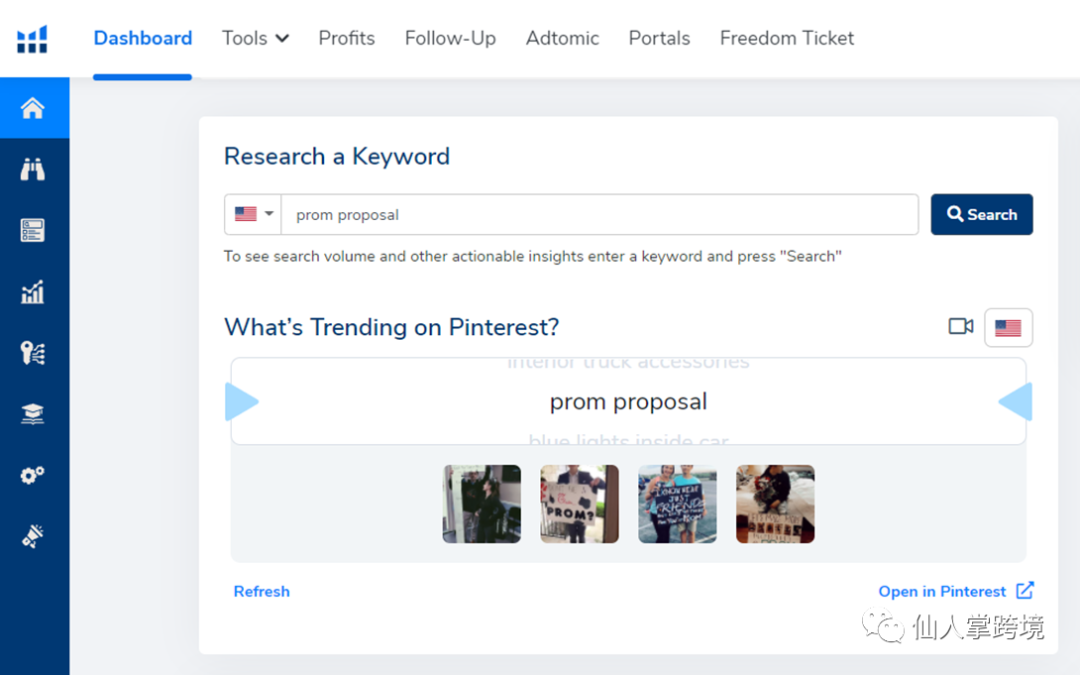This screenshot has width=1080, height=675.
Task: Open the country flag dropdown in search bar
Action: coord(253,214)
